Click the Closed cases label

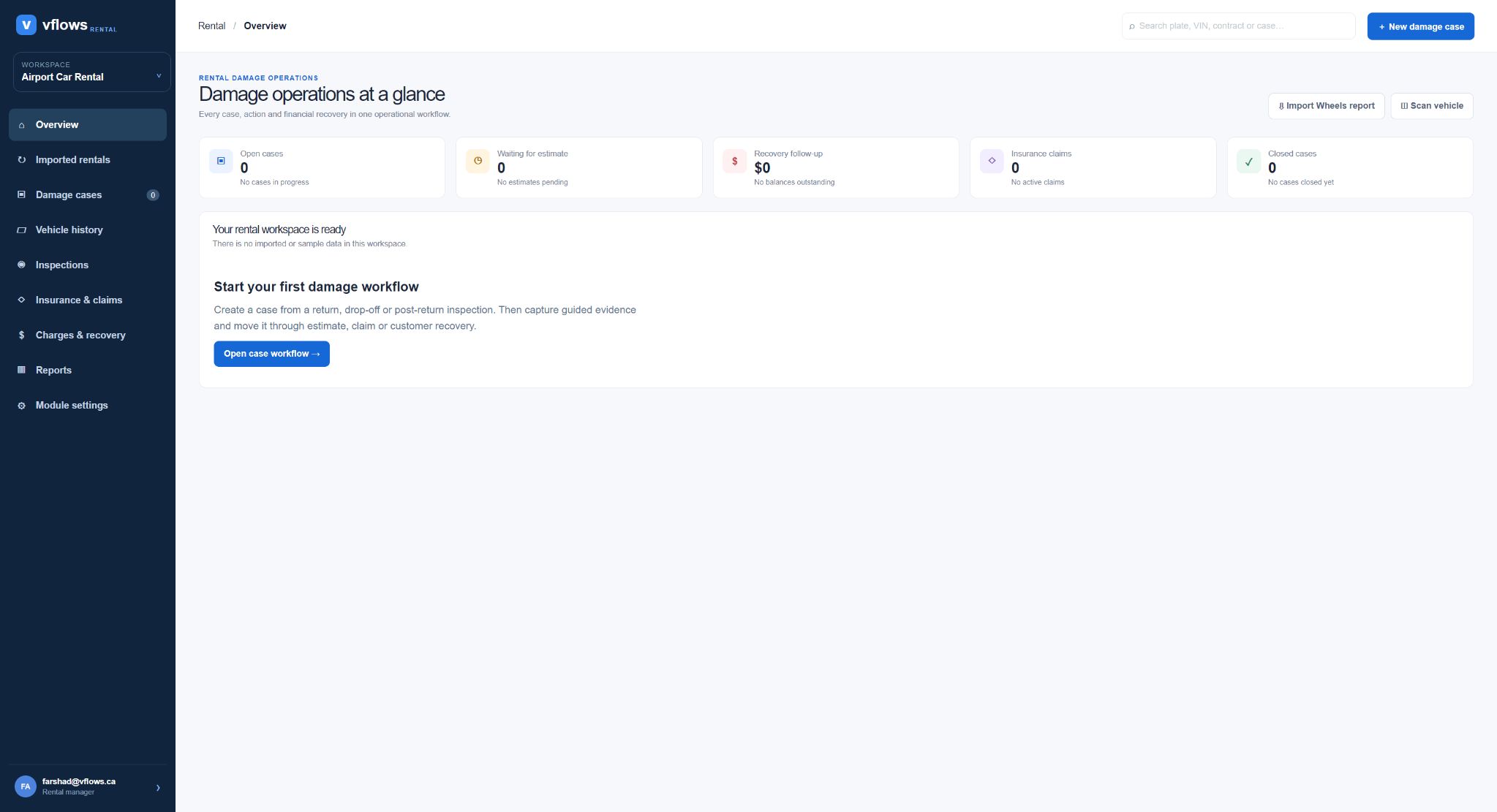1292,153
